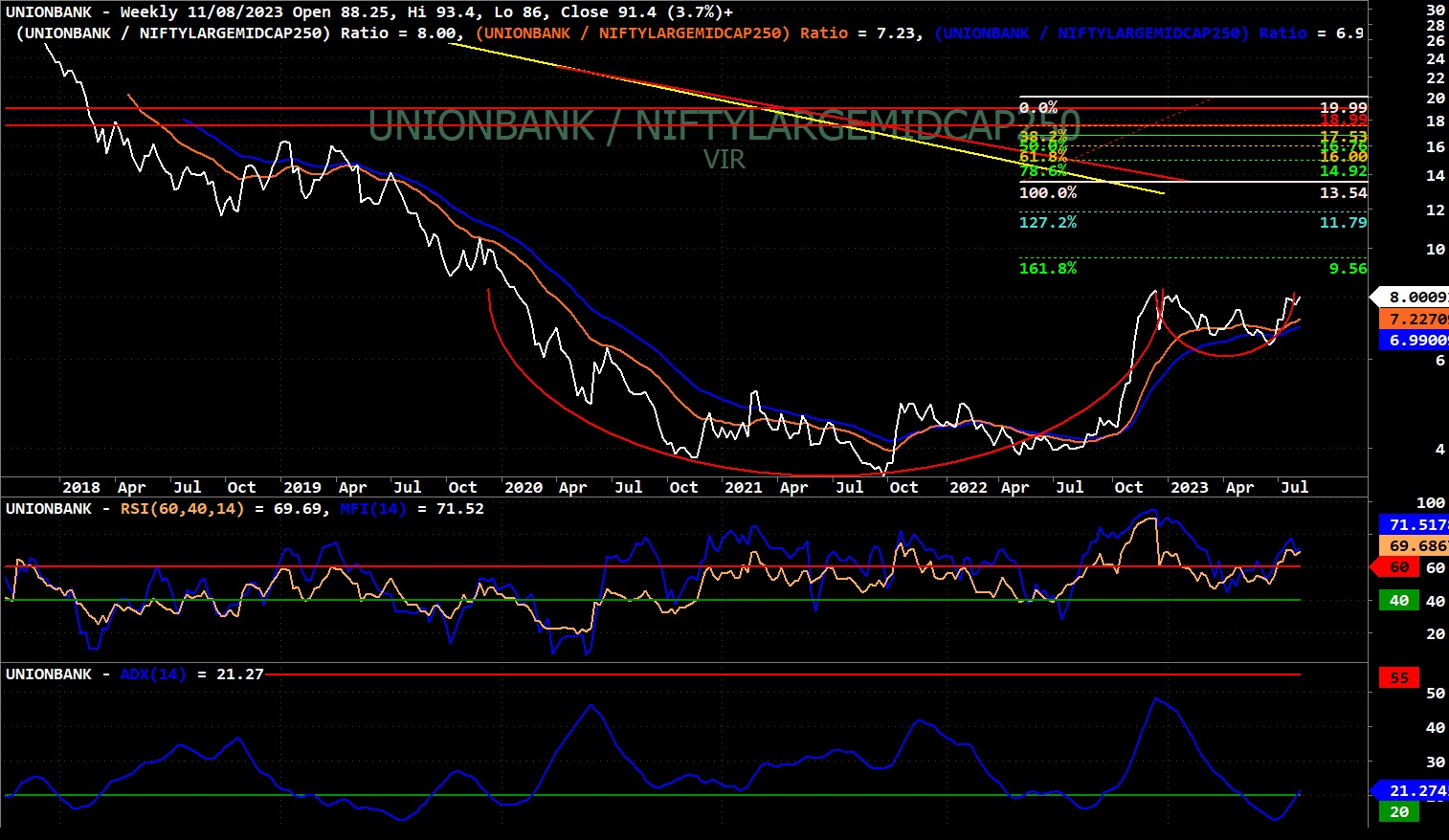The height and width of the screenshot is (840, 1449).
Task: Click the 19.99 Fibonacci price value
Action: point(1344,108)
